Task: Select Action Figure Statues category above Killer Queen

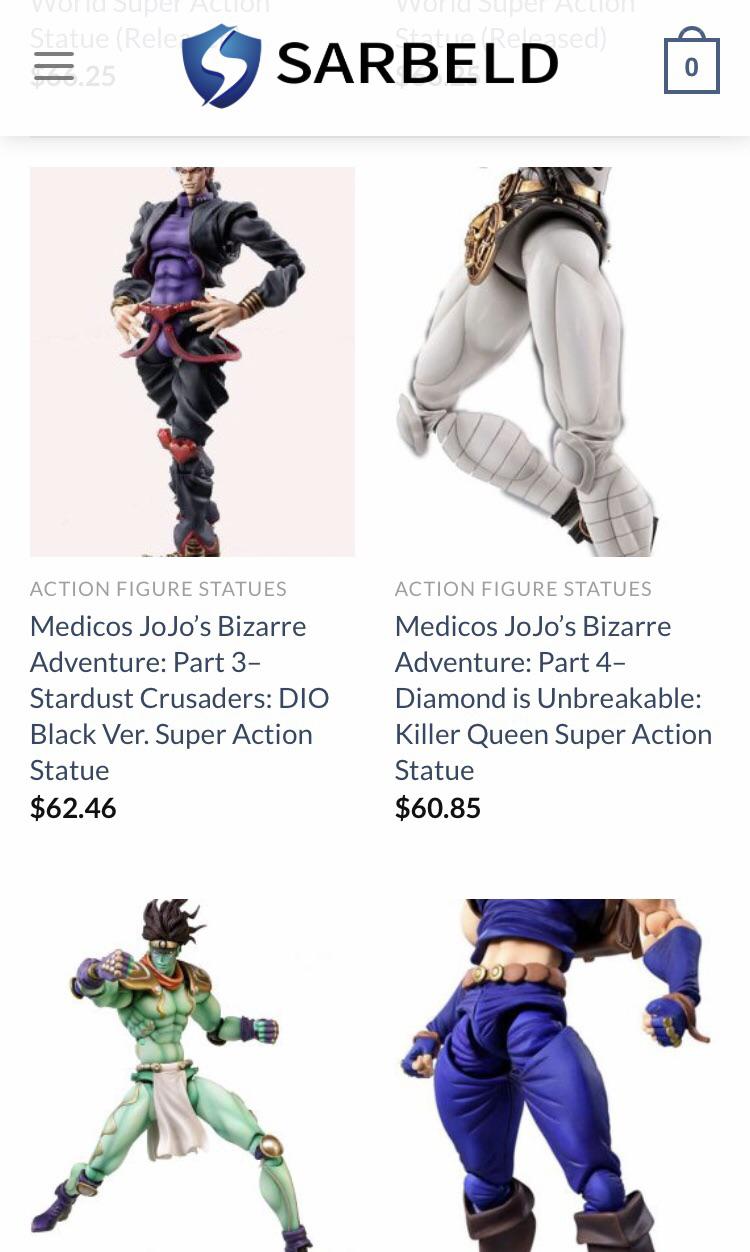Action: tap(523, 589)
